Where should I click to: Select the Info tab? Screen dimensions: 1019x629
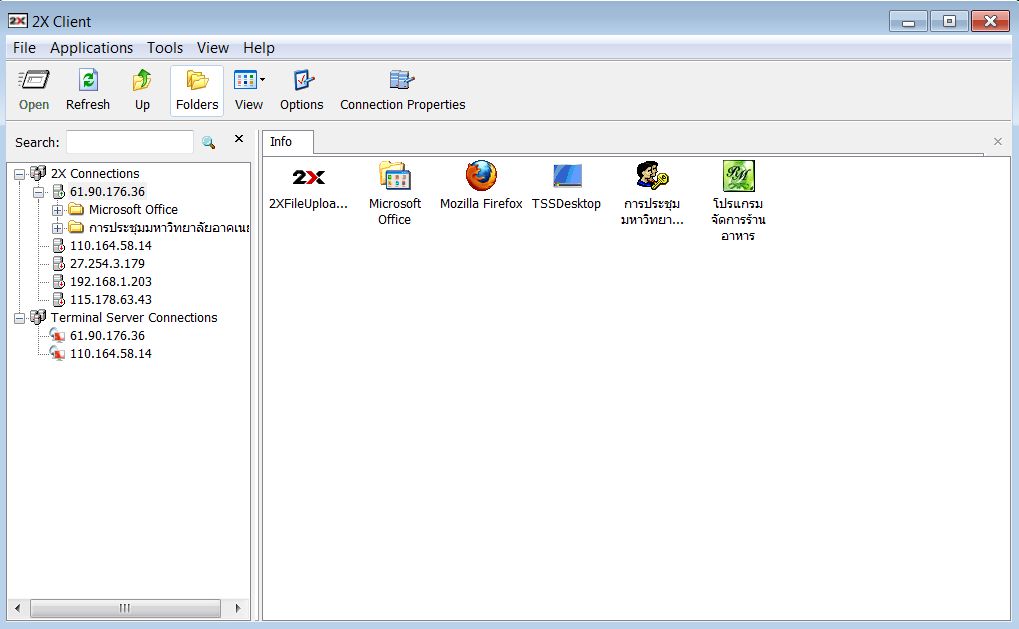(282, 142)
